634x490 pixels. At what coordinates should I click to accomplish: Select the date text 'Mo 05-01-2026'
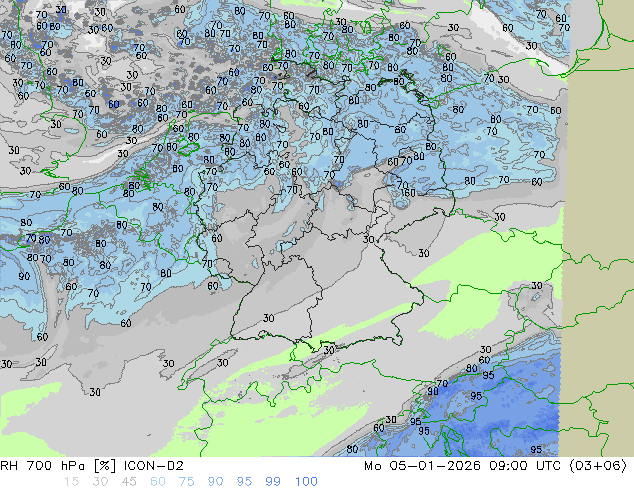[x=422, y=466]
